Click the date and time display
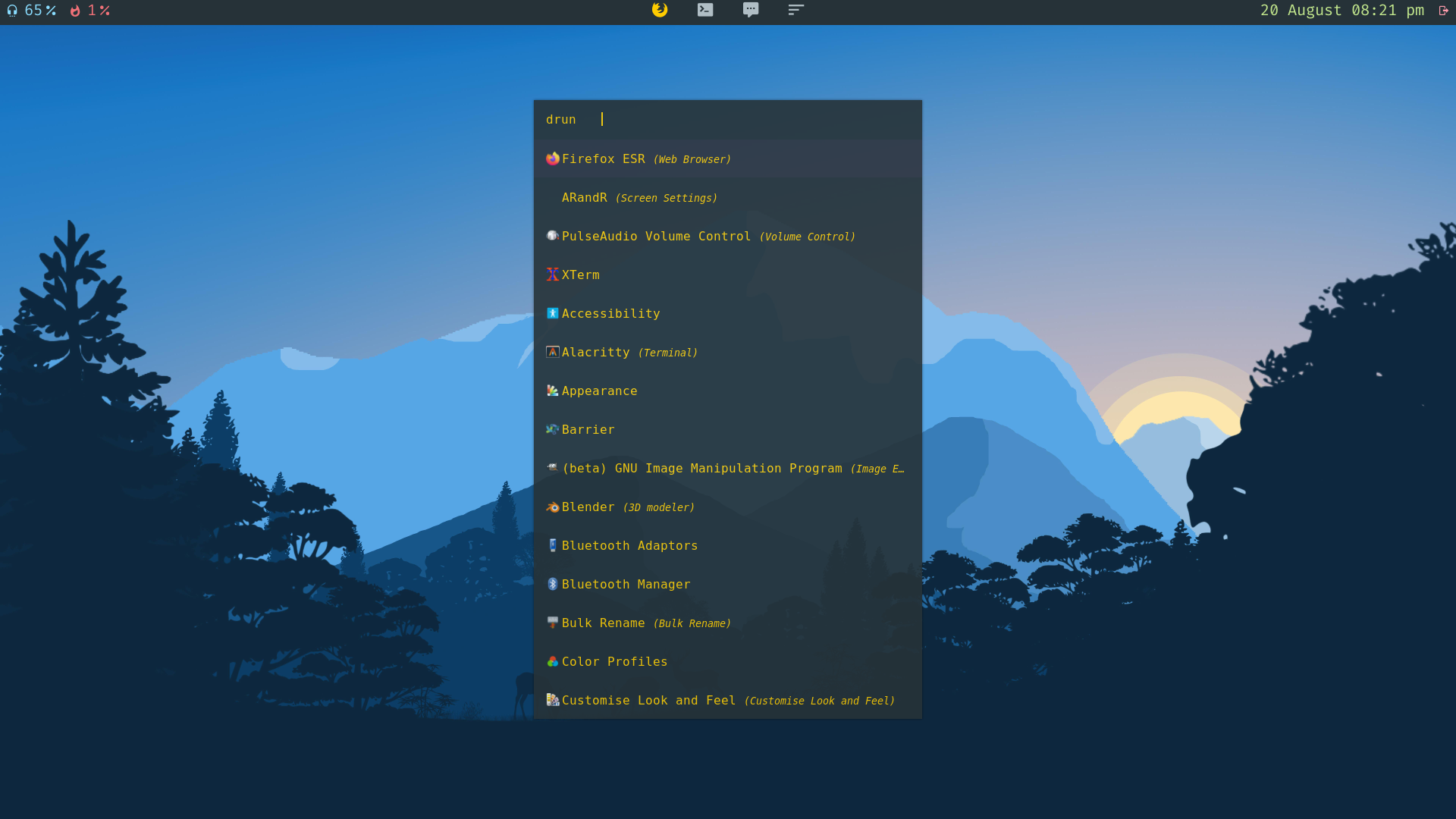The image size is (1456, 819). [1341, 11]
